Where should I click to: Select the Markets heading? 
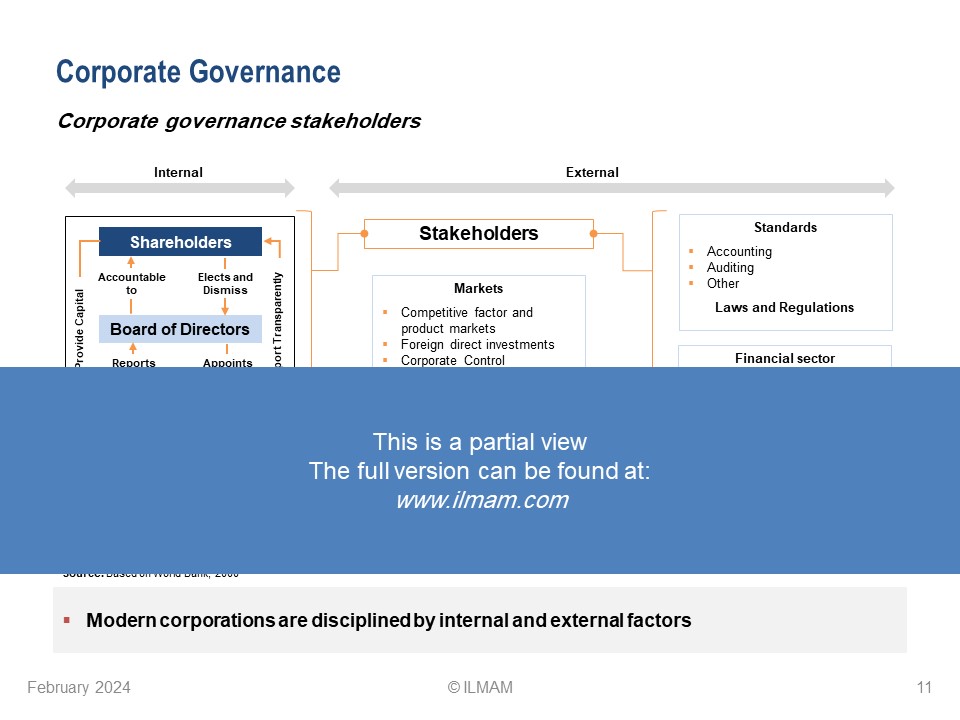pos(478,289)
